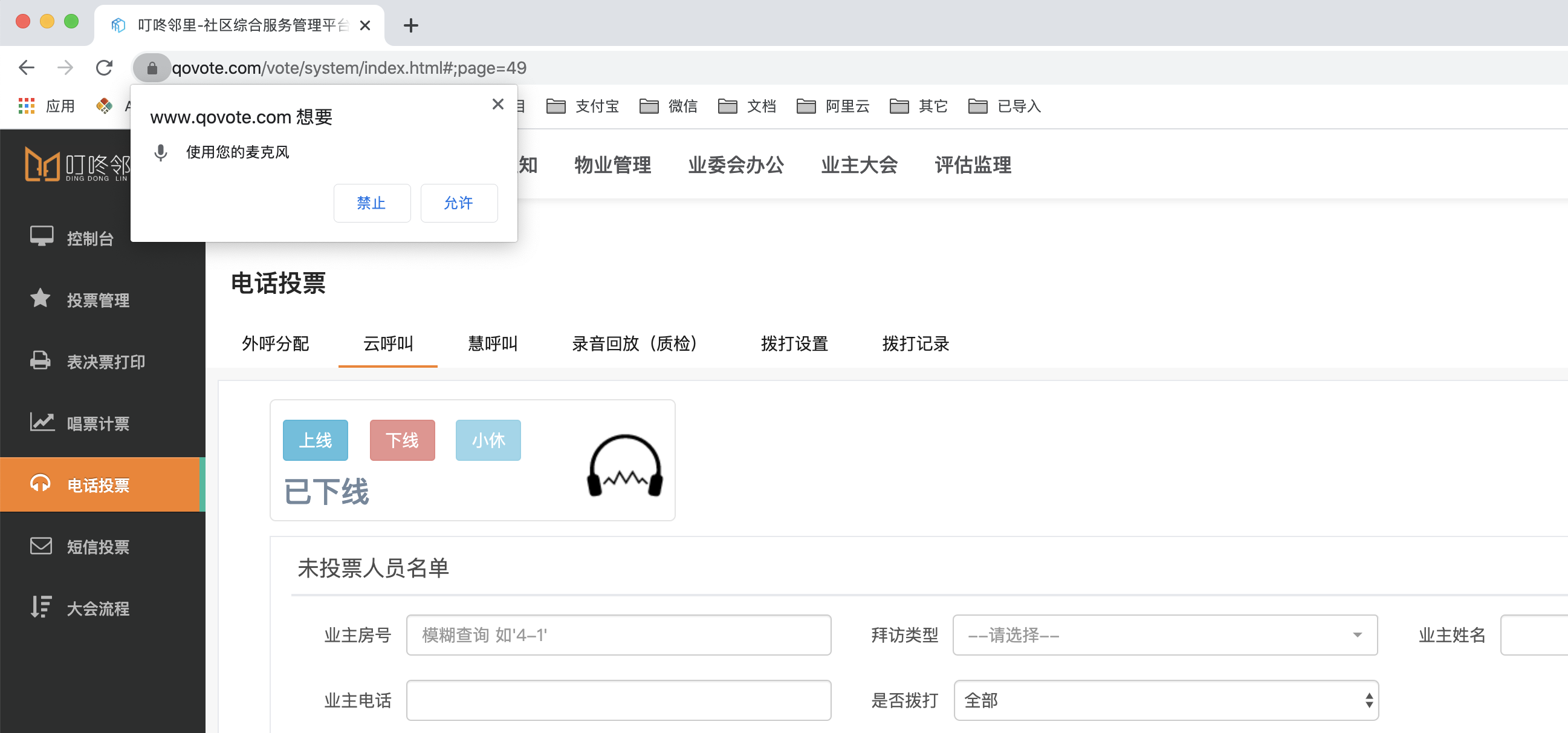This screenshot has height=733, width=1568.
Task: Click the 投票管理 star icon
Action: 40,298
